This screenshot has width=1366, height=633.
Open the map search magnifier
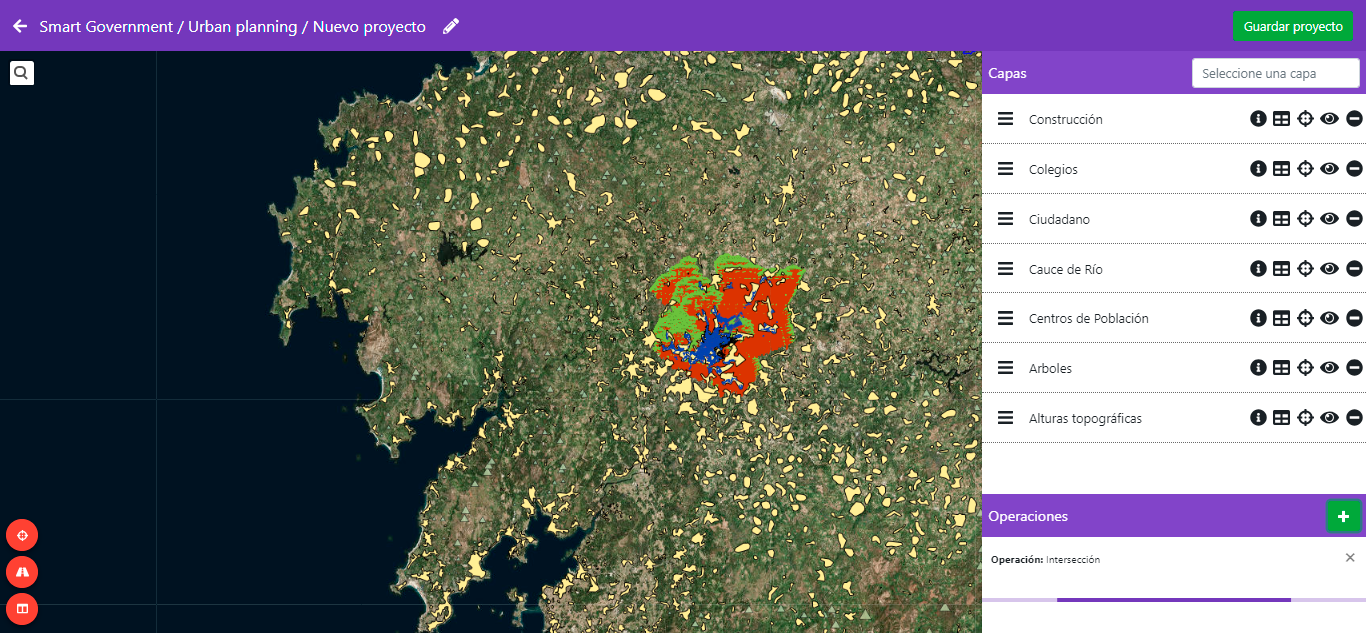[x=22, y=72]
